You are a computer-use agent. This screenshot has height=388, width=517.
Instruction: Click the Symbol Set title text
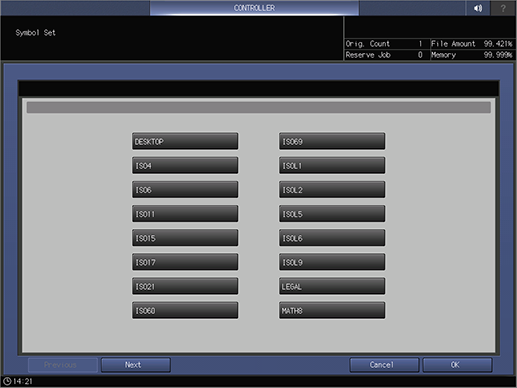pyautogui.click(x=35, y=33)
